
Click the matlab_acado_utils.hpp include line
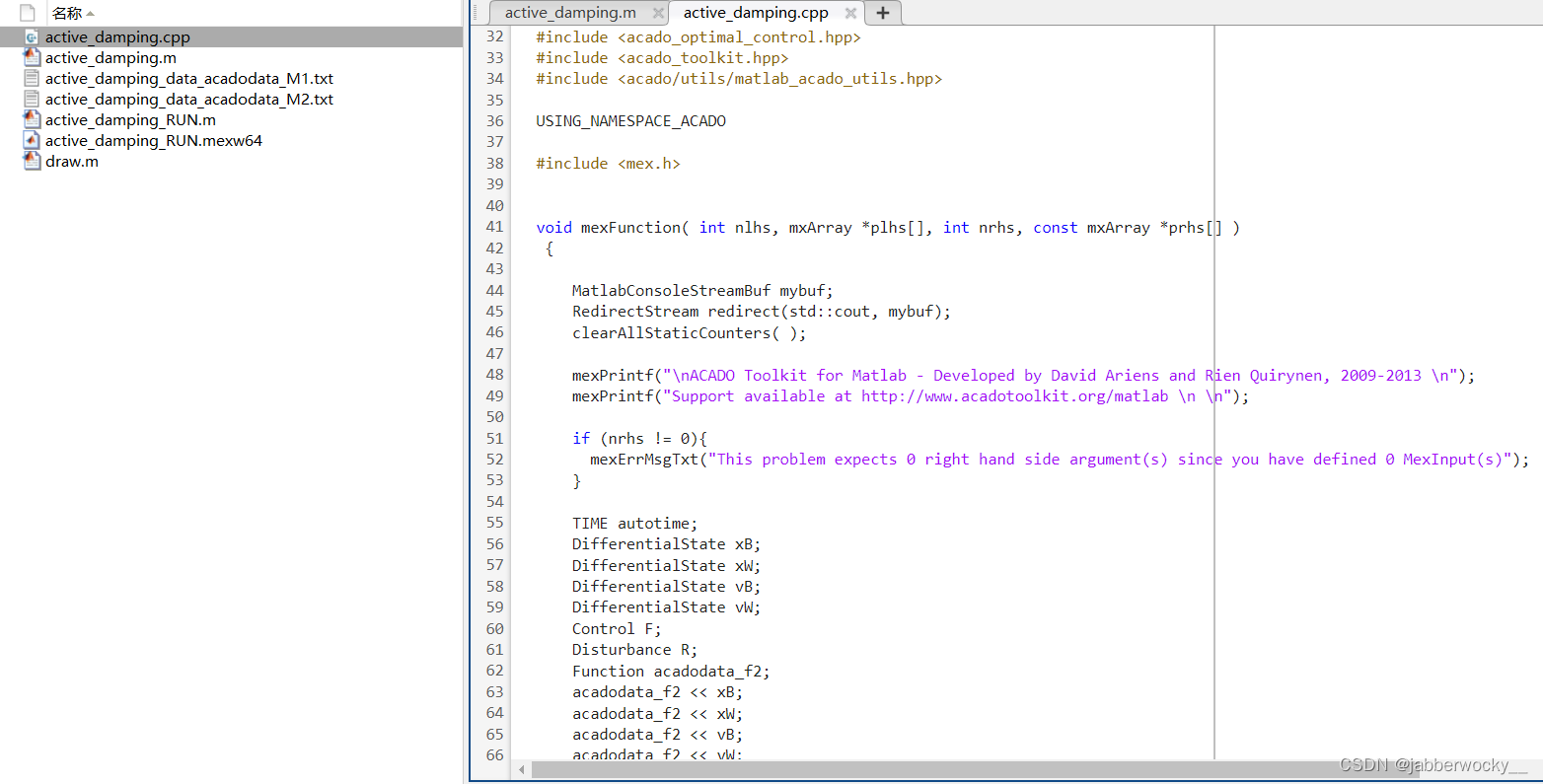point(739,79)
